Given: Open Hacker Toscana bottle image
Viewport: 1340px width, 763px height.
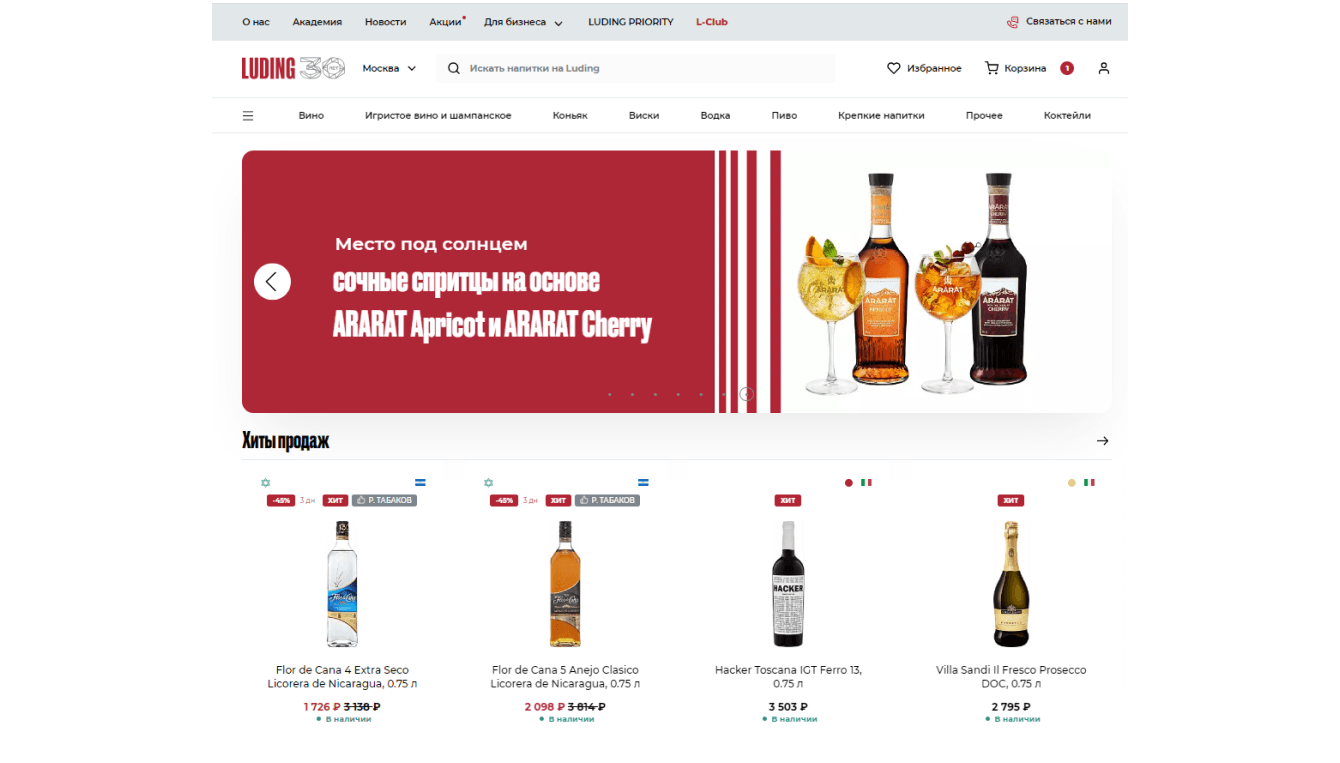Looking at the screenshot, I should 788,584.
